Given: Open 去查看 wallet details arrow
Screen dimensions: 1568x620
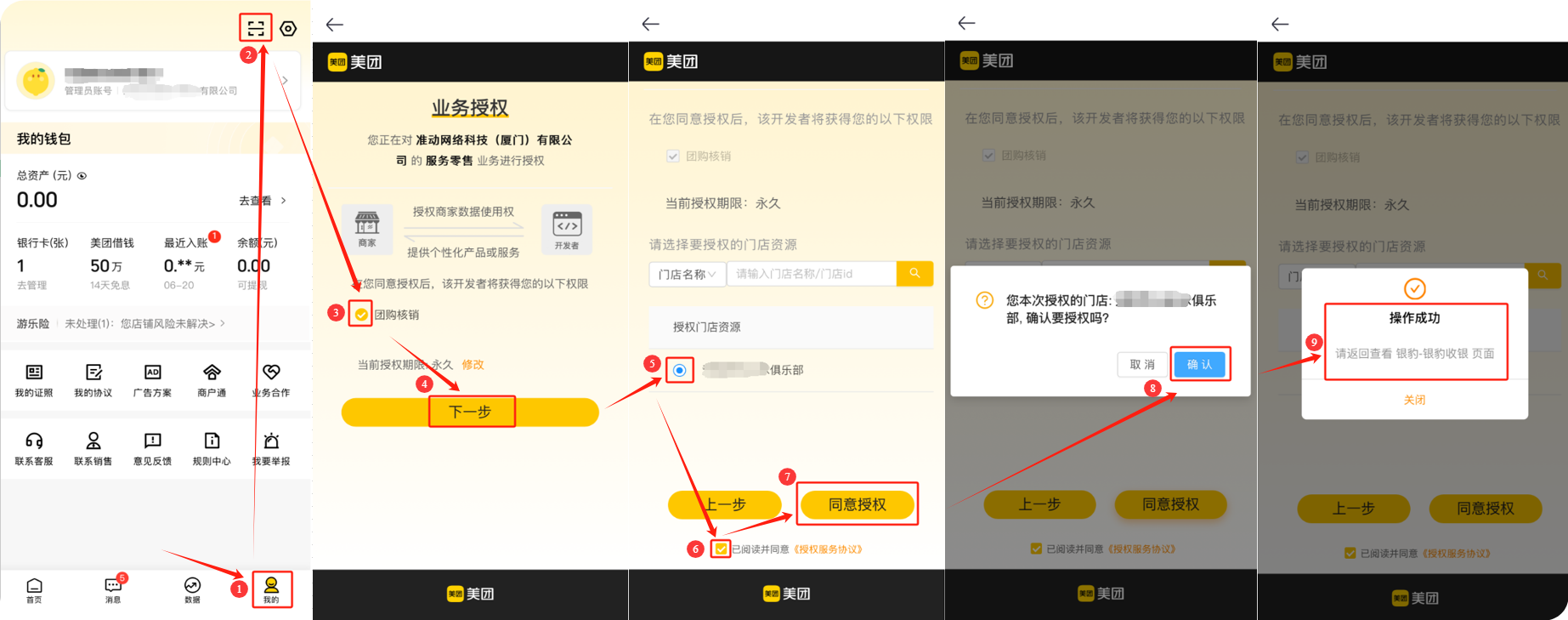Looking at the screenshot, I should [x=263, y=201].
